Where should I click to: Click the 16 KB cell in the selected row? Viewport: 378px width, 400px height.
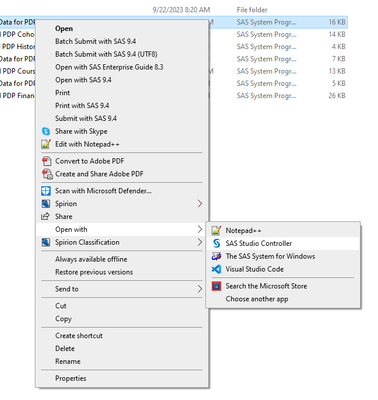pos(337,22)
